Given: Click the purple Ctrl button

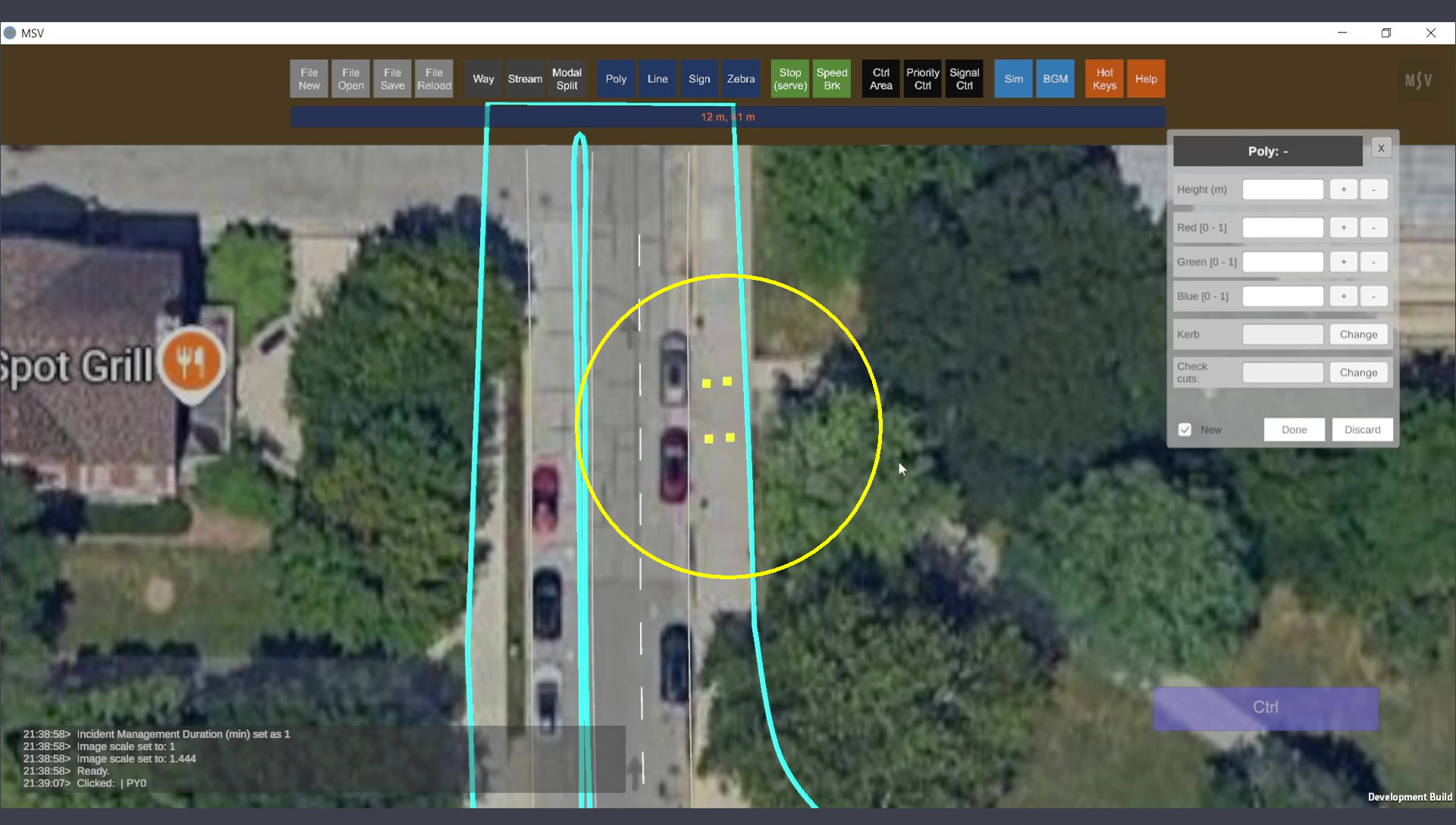Looking at the screenshot, I should click(x=1265, y=707).
